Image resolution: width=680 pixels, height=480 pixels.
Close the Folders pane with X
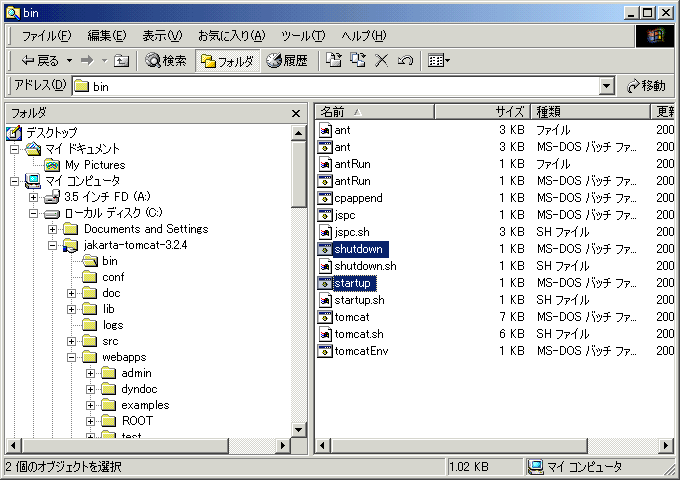(296, 114)
